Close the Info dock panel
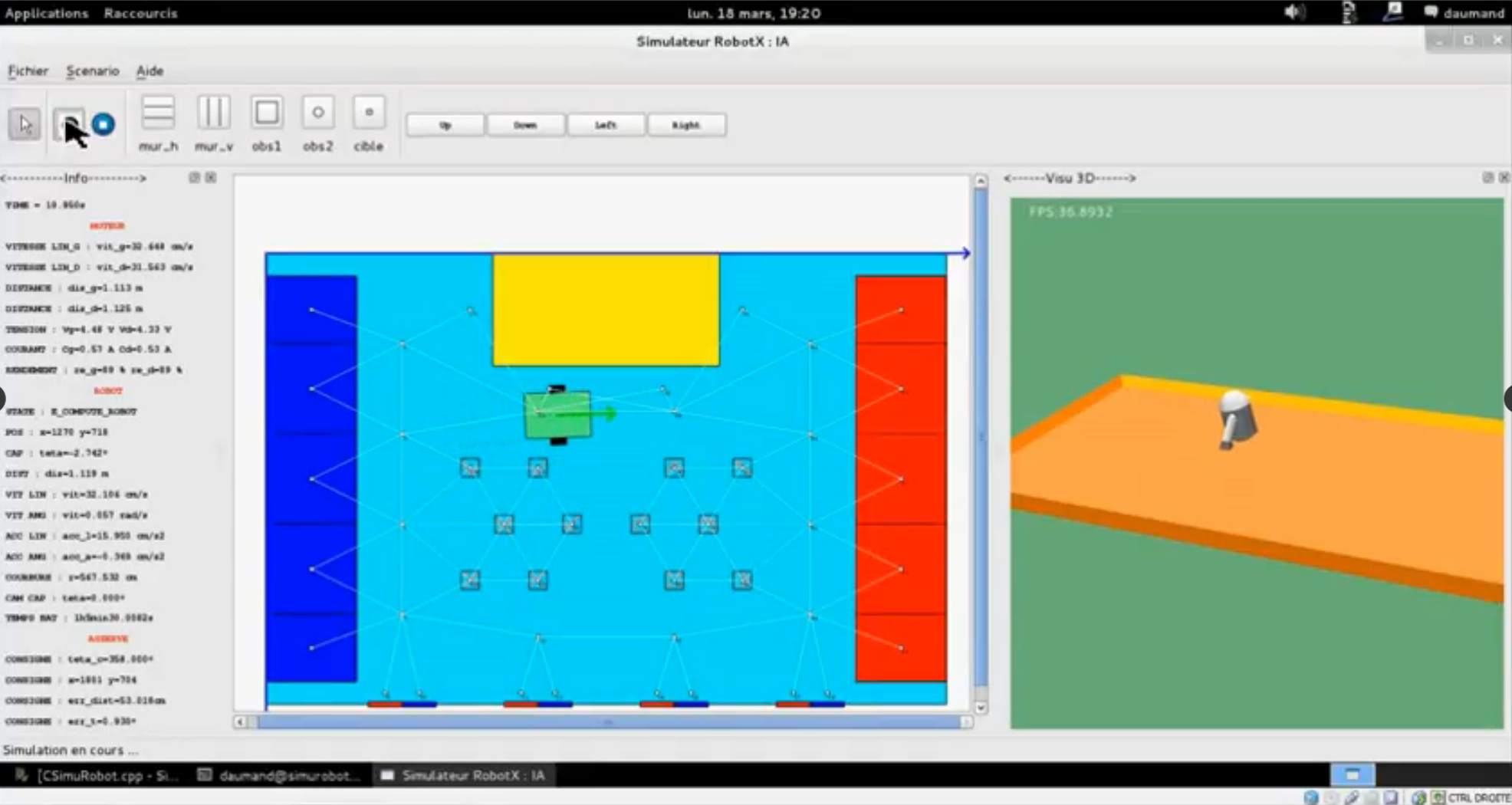The width and height of the screenshot is (1512, 805). pyautogui.click(x=211, y=178)
